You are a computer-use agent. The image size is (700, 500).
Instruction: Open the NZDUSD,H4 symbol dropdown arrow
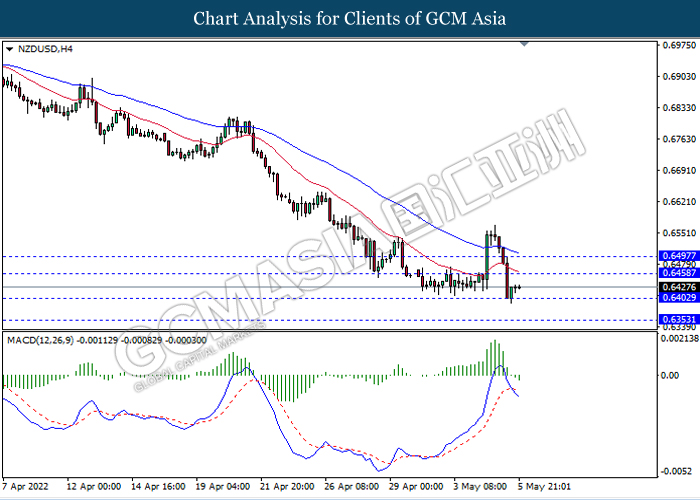9,50
